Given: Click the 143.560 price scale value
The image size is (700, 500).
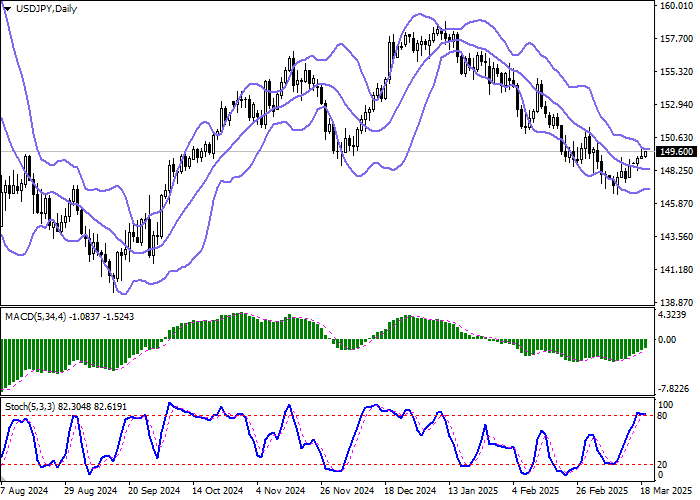Looking at the screenshot, I should tap(677, 237).
